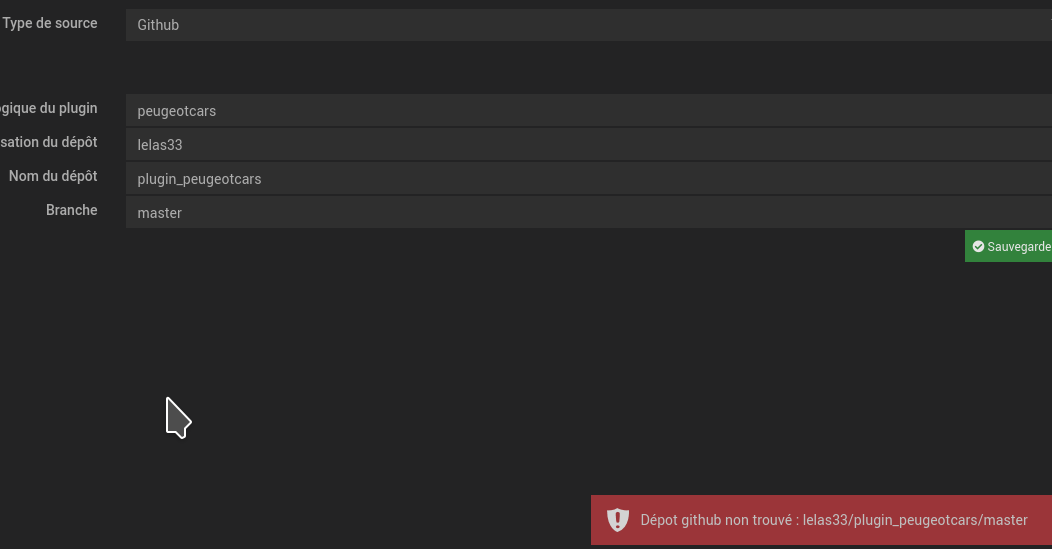Click the 'logique du plugin' label

click(49, 108)
